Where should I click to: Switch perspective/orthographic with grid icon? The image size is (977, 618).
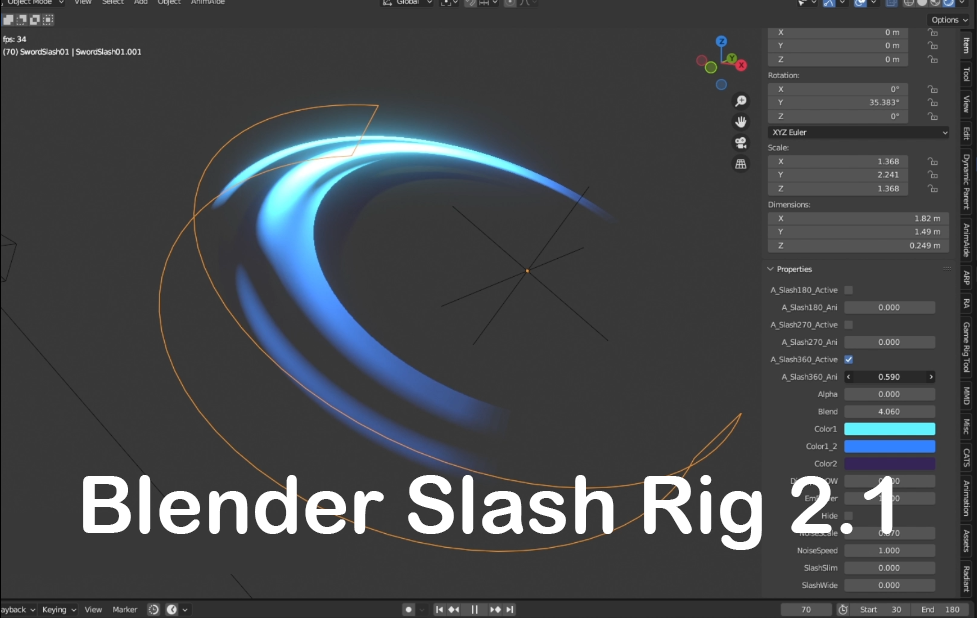740,164
